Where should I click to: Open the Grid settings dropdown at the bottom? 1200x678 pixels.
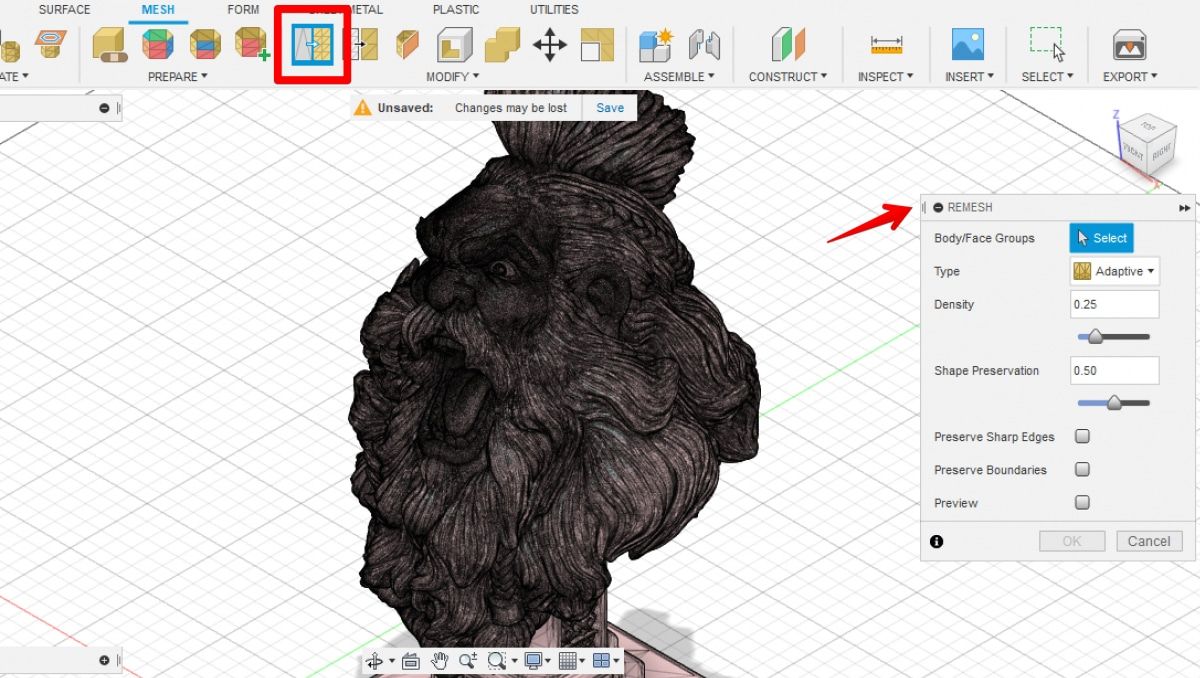tap(570, 660)
